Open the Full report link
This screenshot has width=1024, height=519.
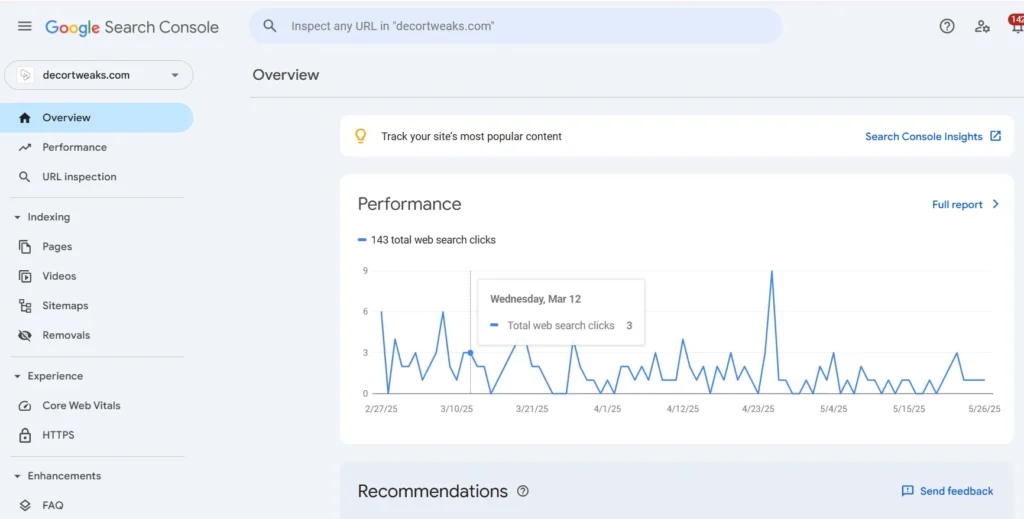coord(965,204)
